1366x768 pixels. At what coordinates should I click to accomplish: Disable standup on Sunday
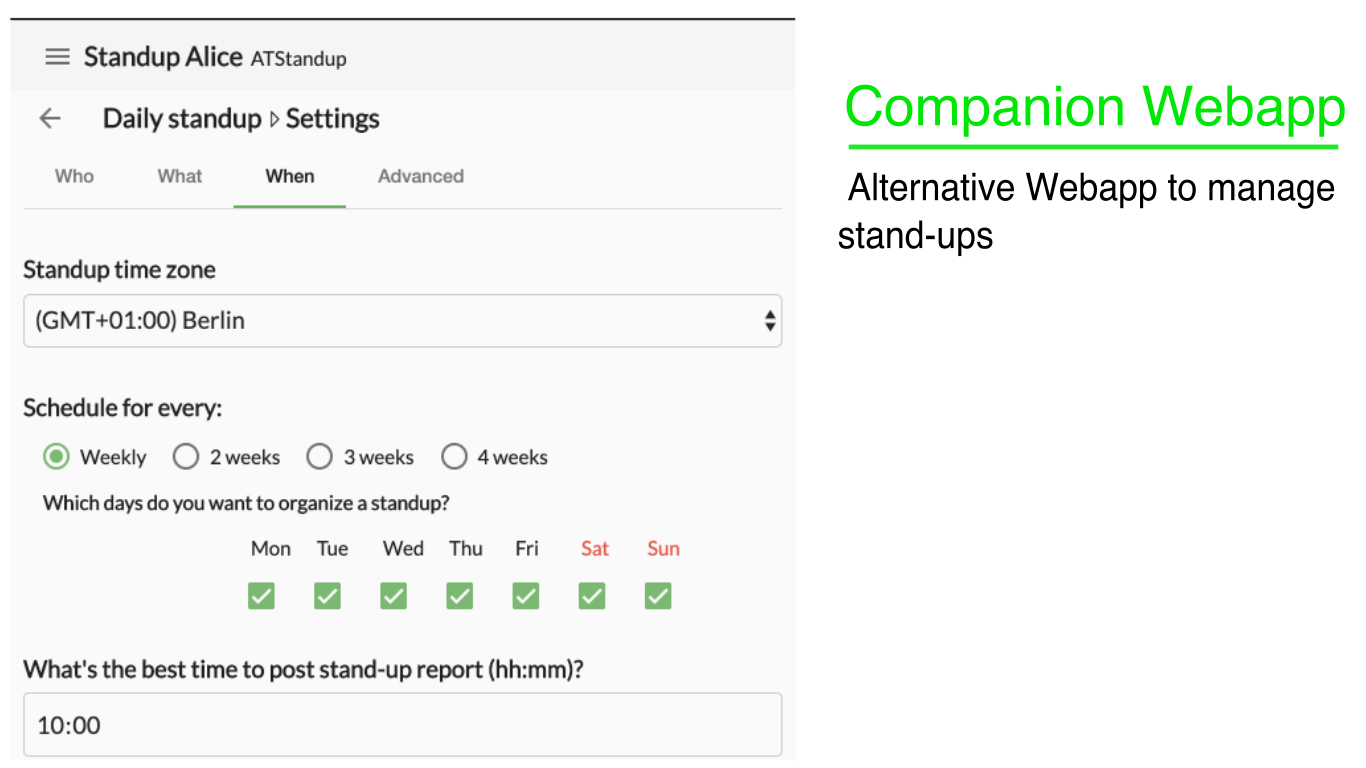[657, 596]
